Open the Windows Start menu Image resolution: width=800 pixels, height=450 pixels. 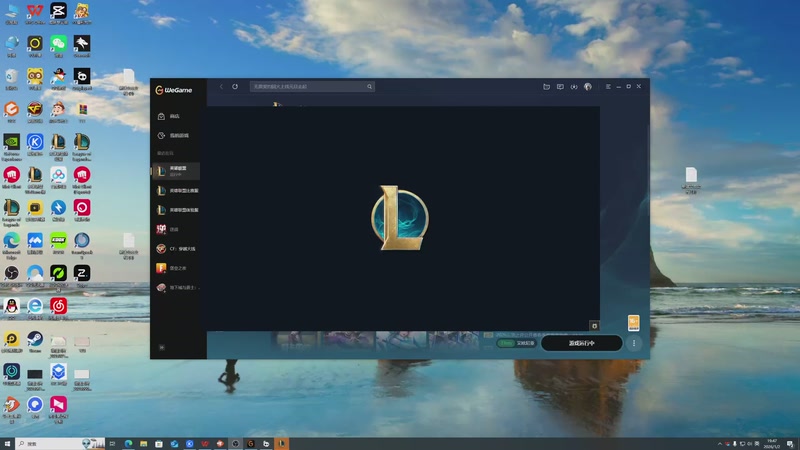pos(7,444)
